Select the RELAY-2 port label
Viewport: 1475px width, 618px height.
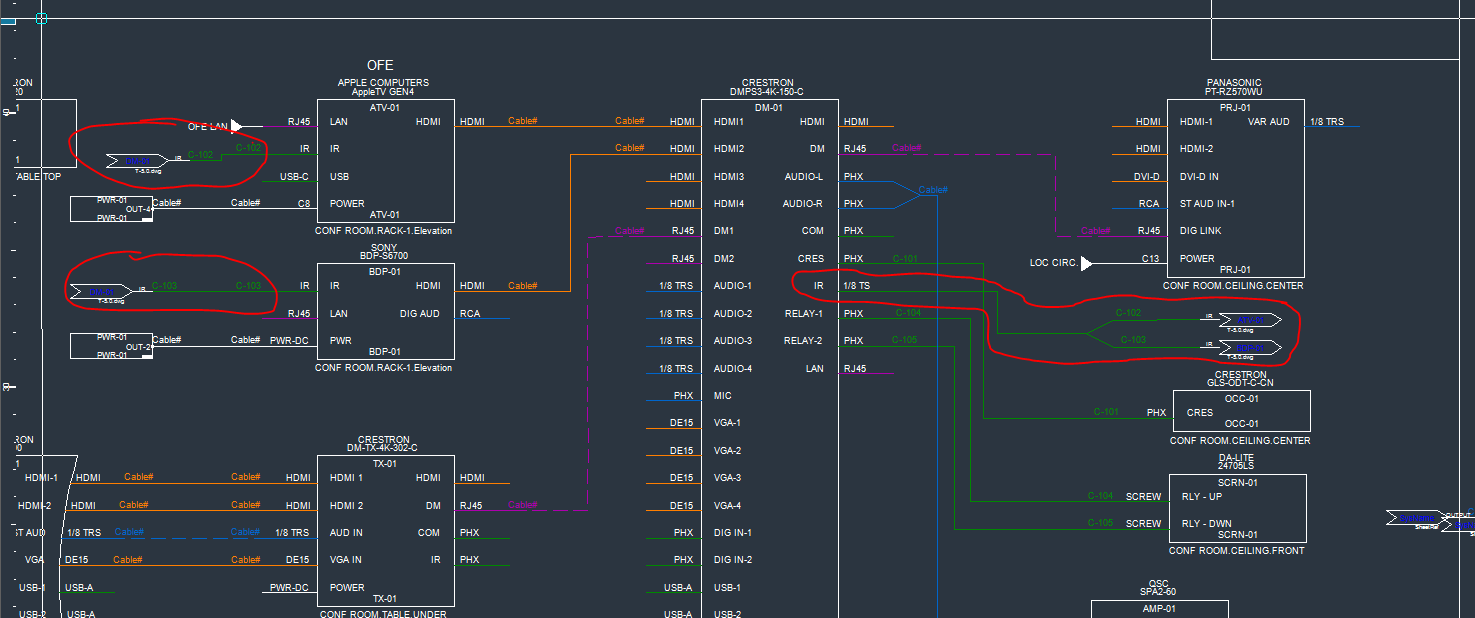click(x=804, y=341)
